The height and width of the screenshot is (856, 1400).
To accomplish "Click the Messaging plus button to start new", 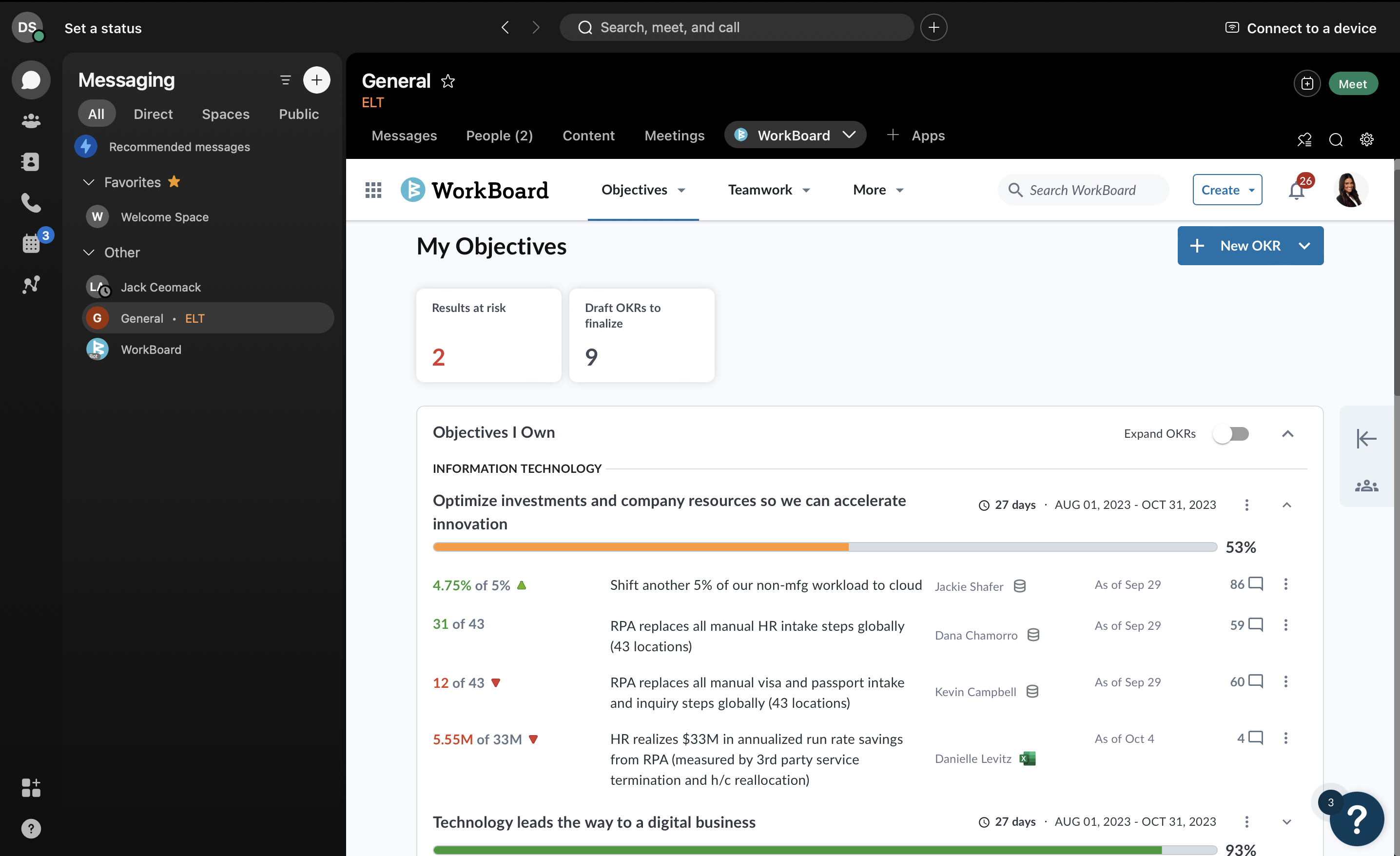I will pyautogui.click(x=316, y=80).
